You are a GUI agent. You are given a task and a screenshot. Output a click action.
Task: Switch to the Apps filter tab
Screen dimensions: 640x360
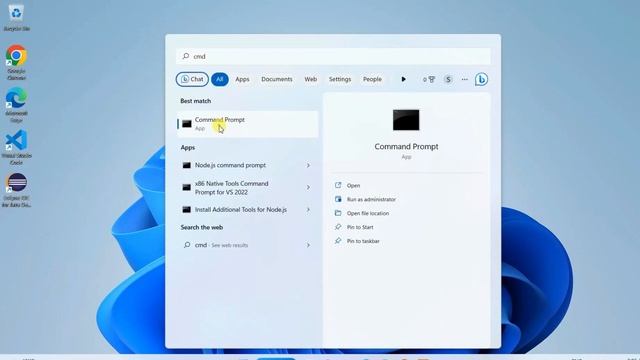(242, 79)
